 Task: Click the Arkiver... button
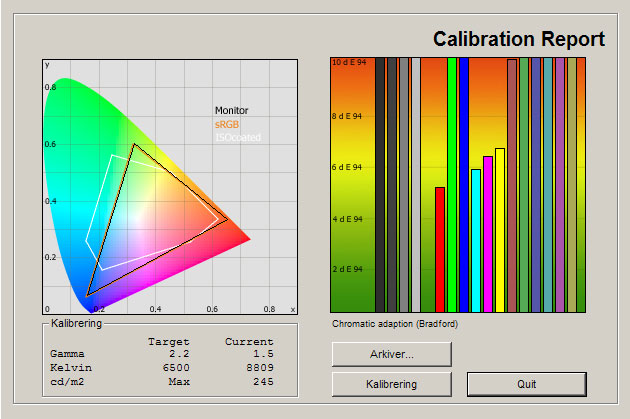pyautogui.click(x=391, y=354)
